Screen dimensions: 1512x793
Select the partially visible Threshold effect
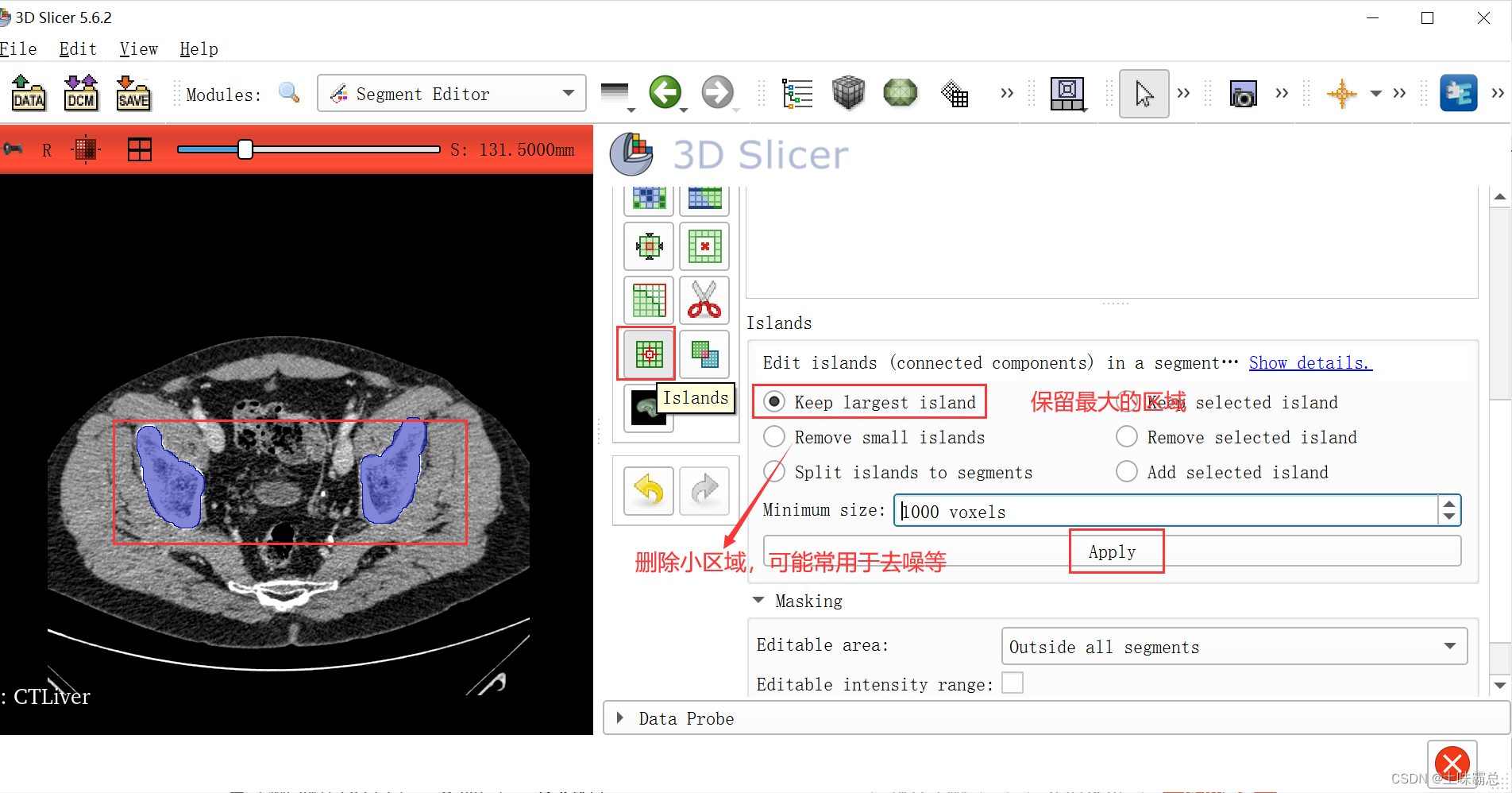pos(649,200)
